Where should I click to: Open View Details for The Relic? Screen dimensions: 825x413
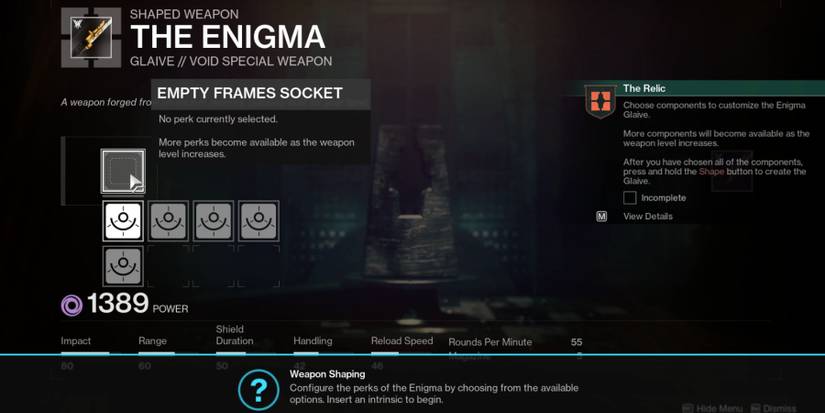click(x=648, y=216)
